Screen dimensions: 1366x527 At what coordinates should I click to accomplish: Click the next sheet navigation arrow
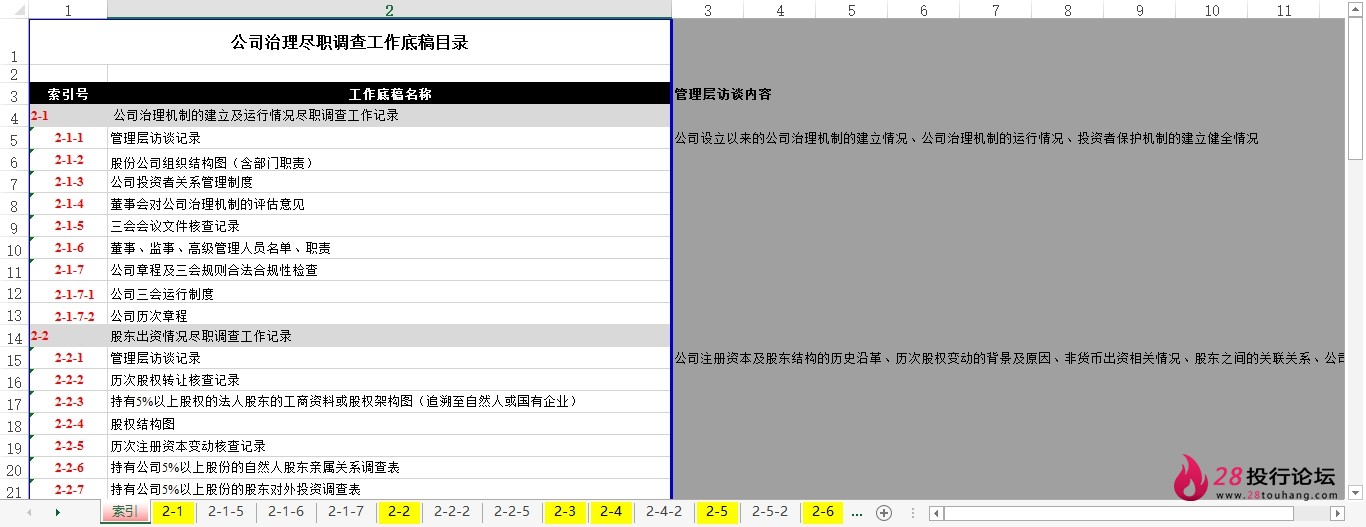click(x=57, y=513)
